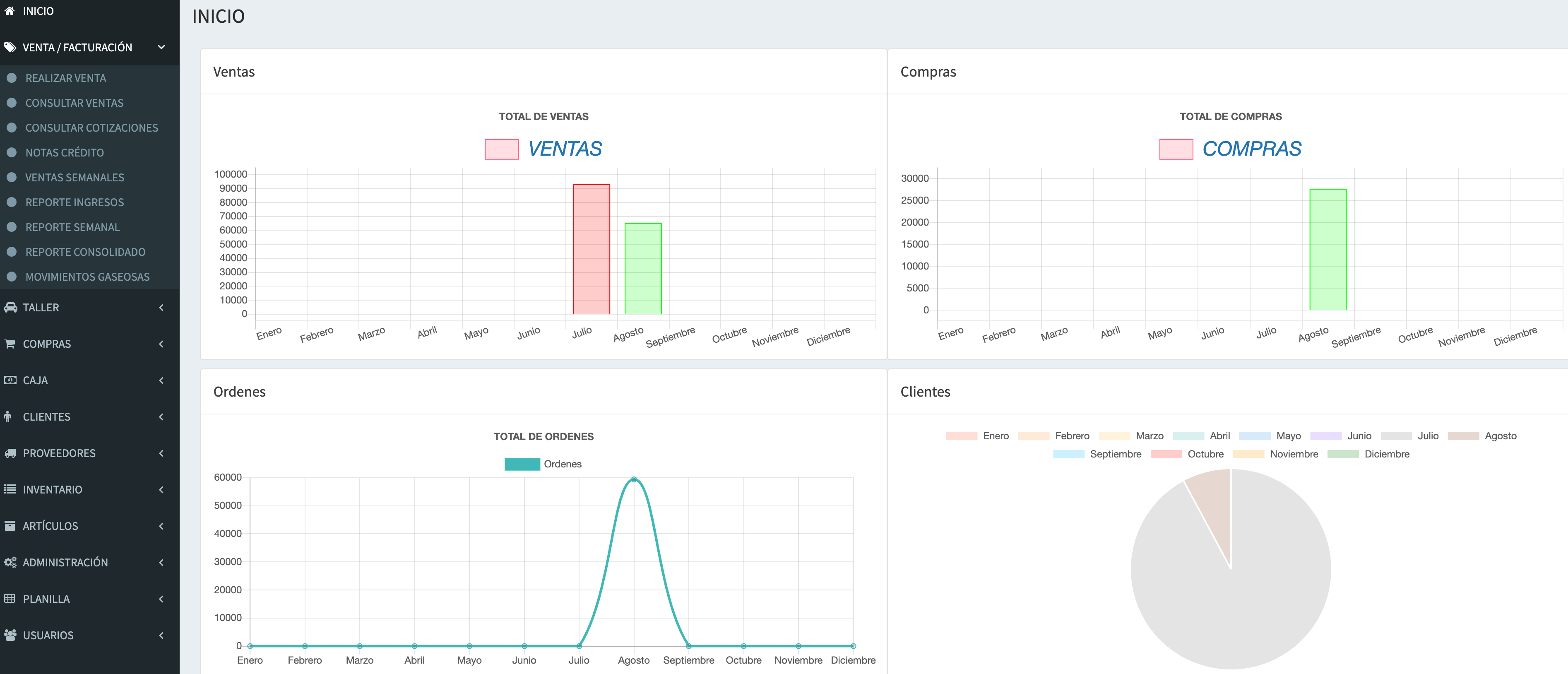Click the car icon for Taller

[x=10, y=308]
